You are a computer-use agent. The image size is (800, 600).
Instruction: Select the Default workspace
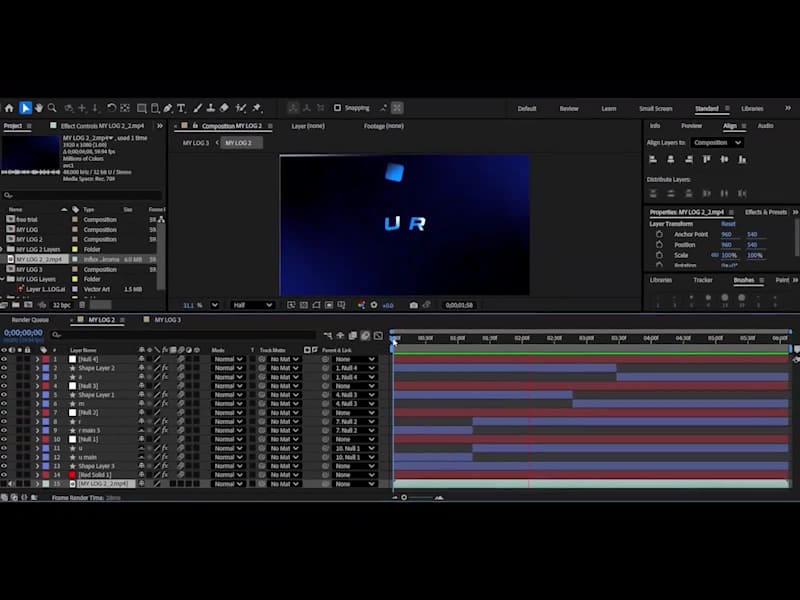coord(527,109)
